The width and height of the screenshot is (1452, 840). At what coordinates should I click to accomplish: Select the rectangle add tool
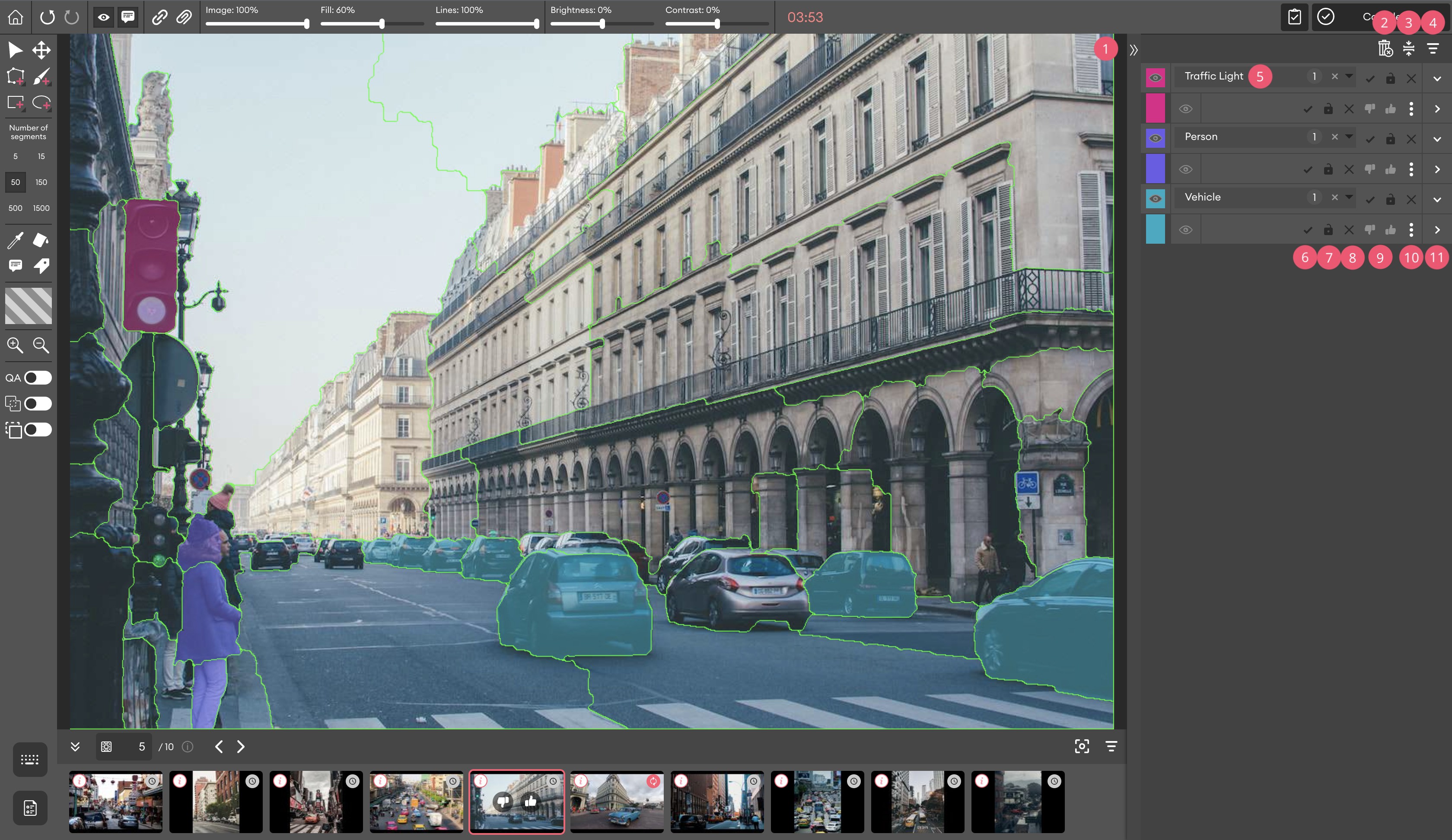(16, 102)
